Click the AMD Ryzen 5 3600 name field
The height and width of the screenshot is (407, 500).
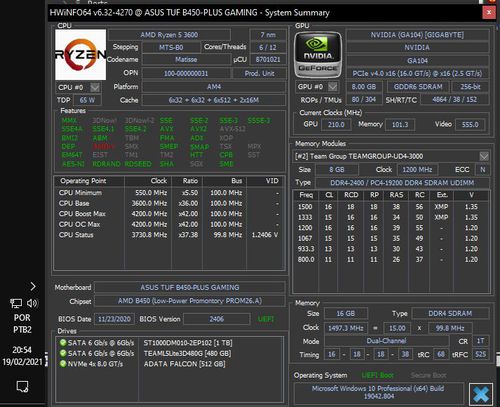169,35
